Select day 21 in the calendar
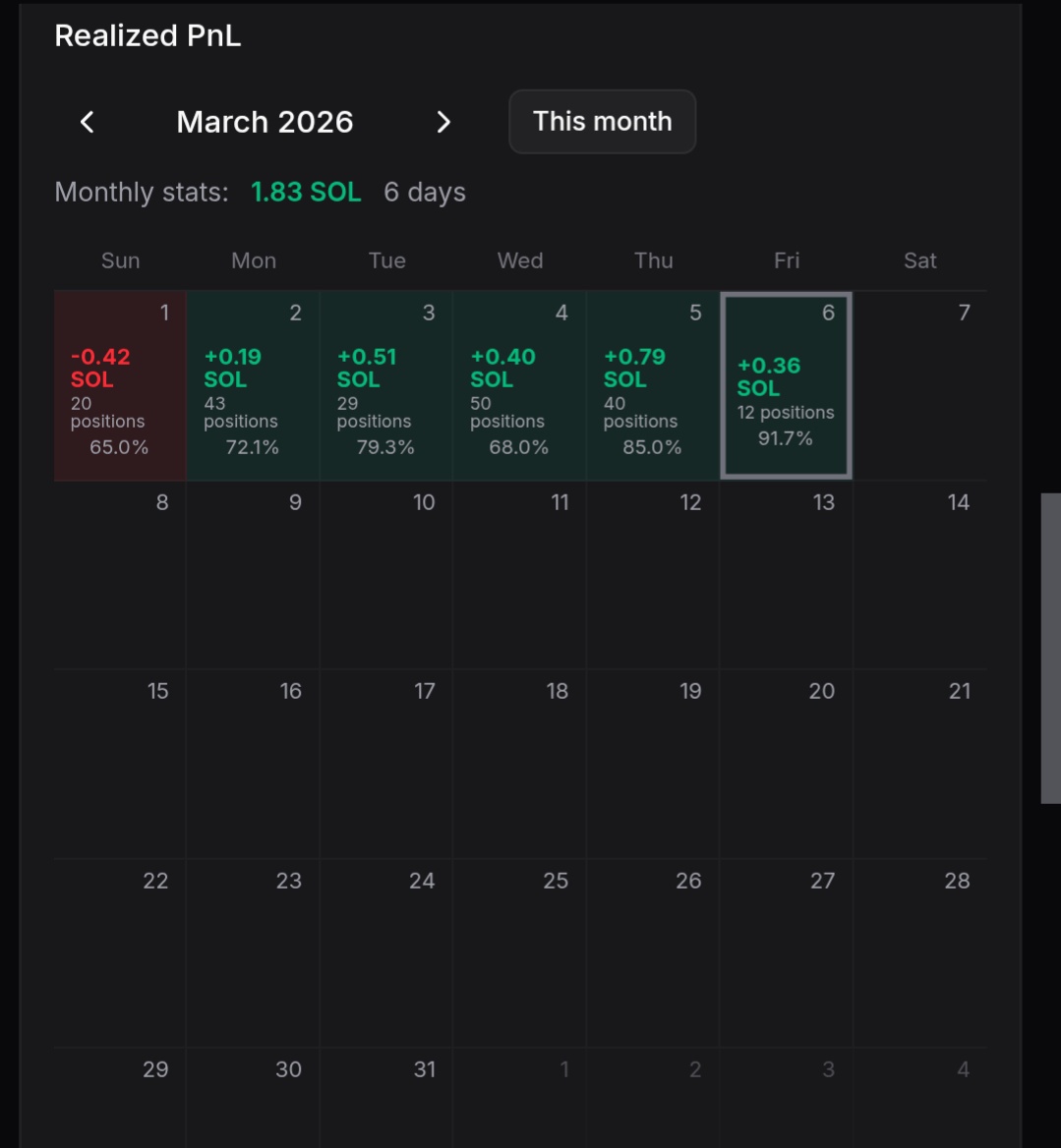1061x1148 pixels. 920,764
